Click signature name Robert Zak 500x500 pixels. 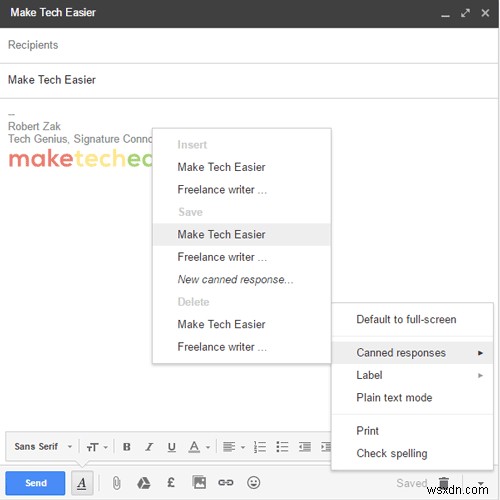[x=34, y=126]
